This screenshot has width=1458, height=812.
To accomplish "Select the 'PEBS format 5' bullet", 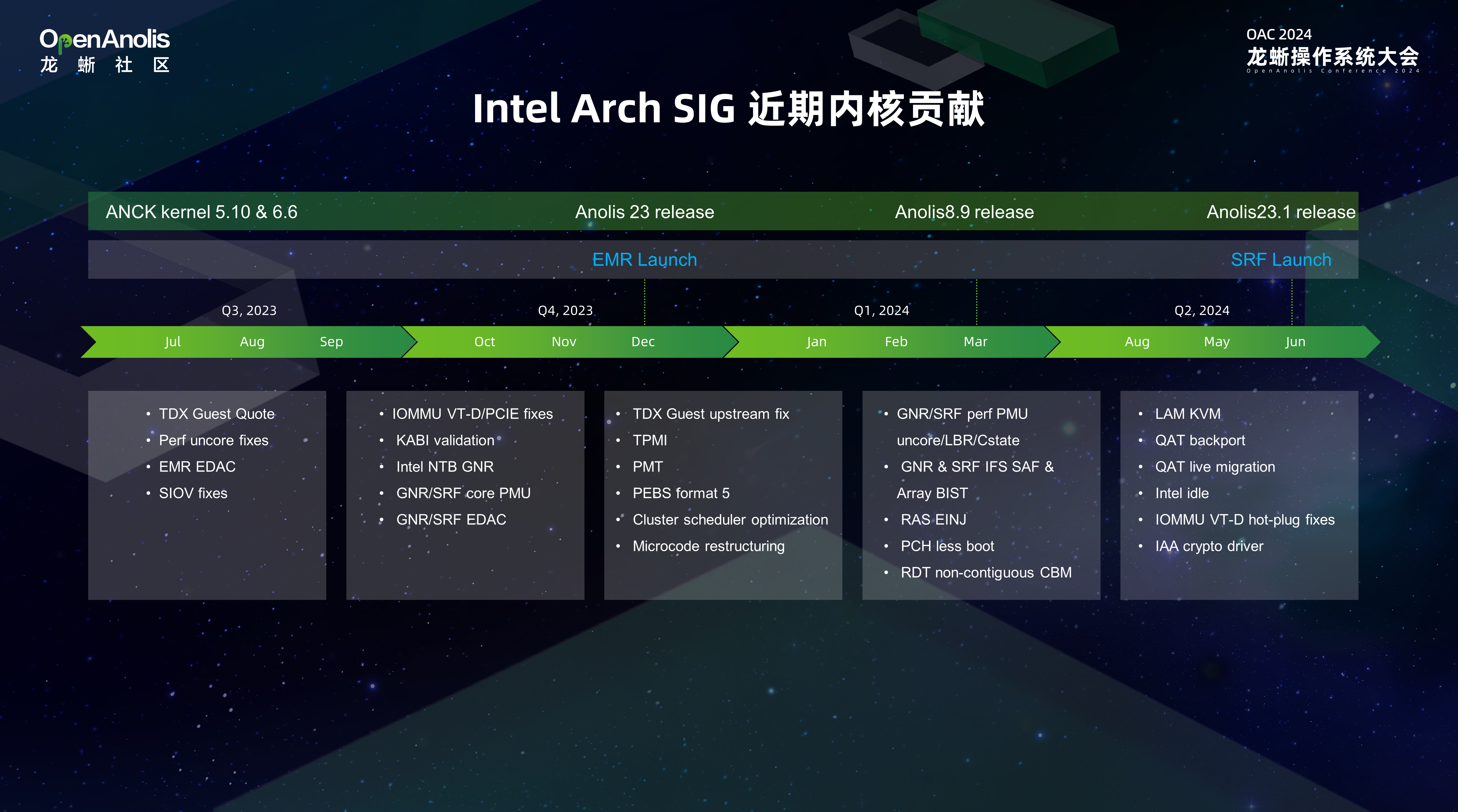I will [681, 493].
